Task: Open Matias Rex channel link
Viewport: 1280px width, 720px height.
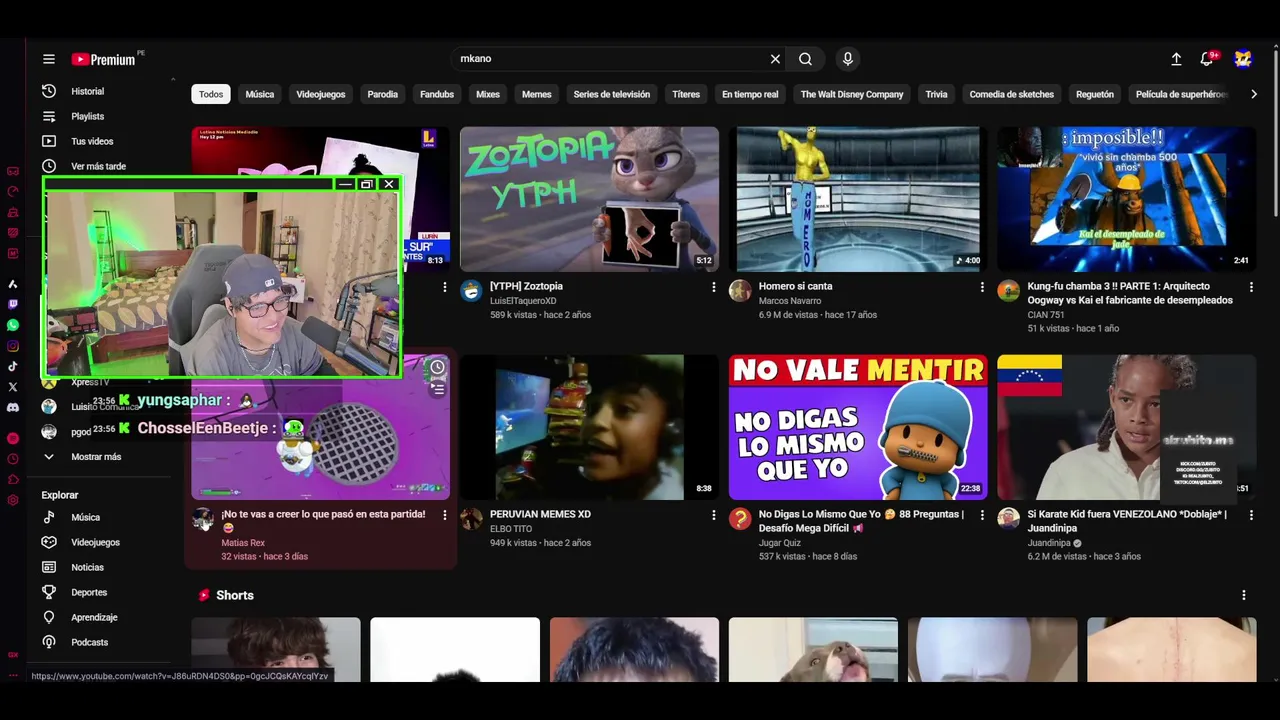Action: tap(243, 543)
